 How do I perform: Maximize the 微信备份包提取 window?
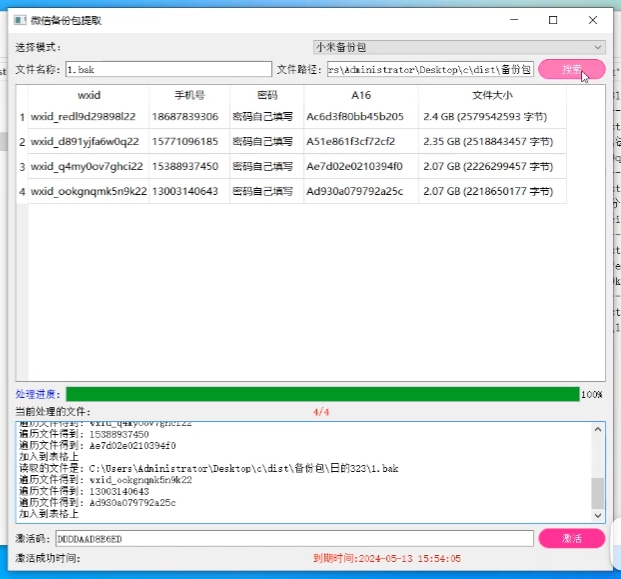pos(553,20)
